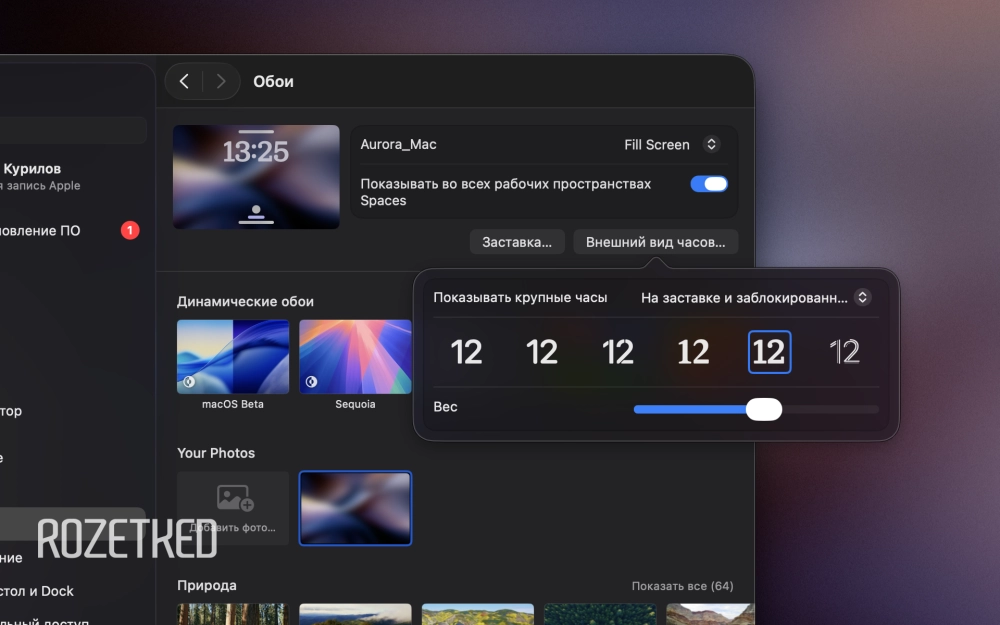Pick the third clock font style

618,352
